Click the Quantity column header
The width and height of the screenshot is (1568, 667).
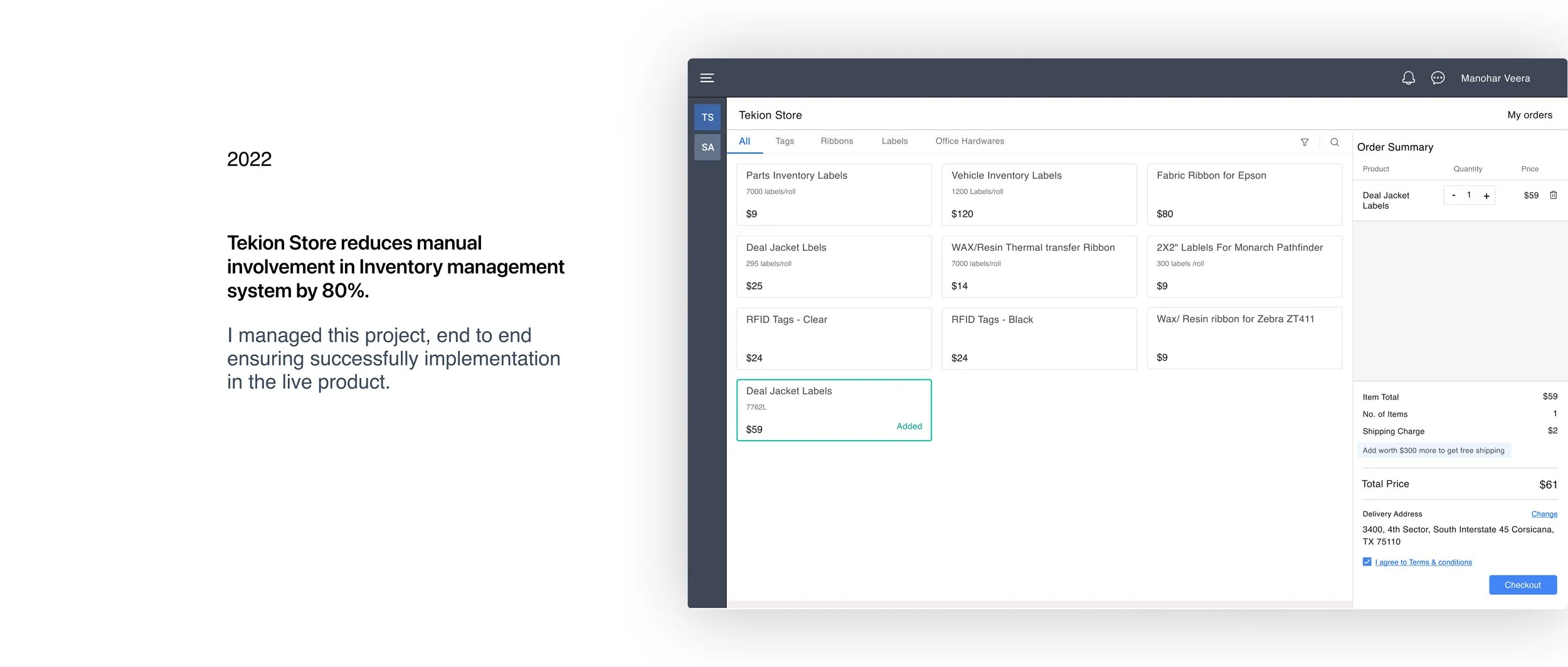point(1468,169)
